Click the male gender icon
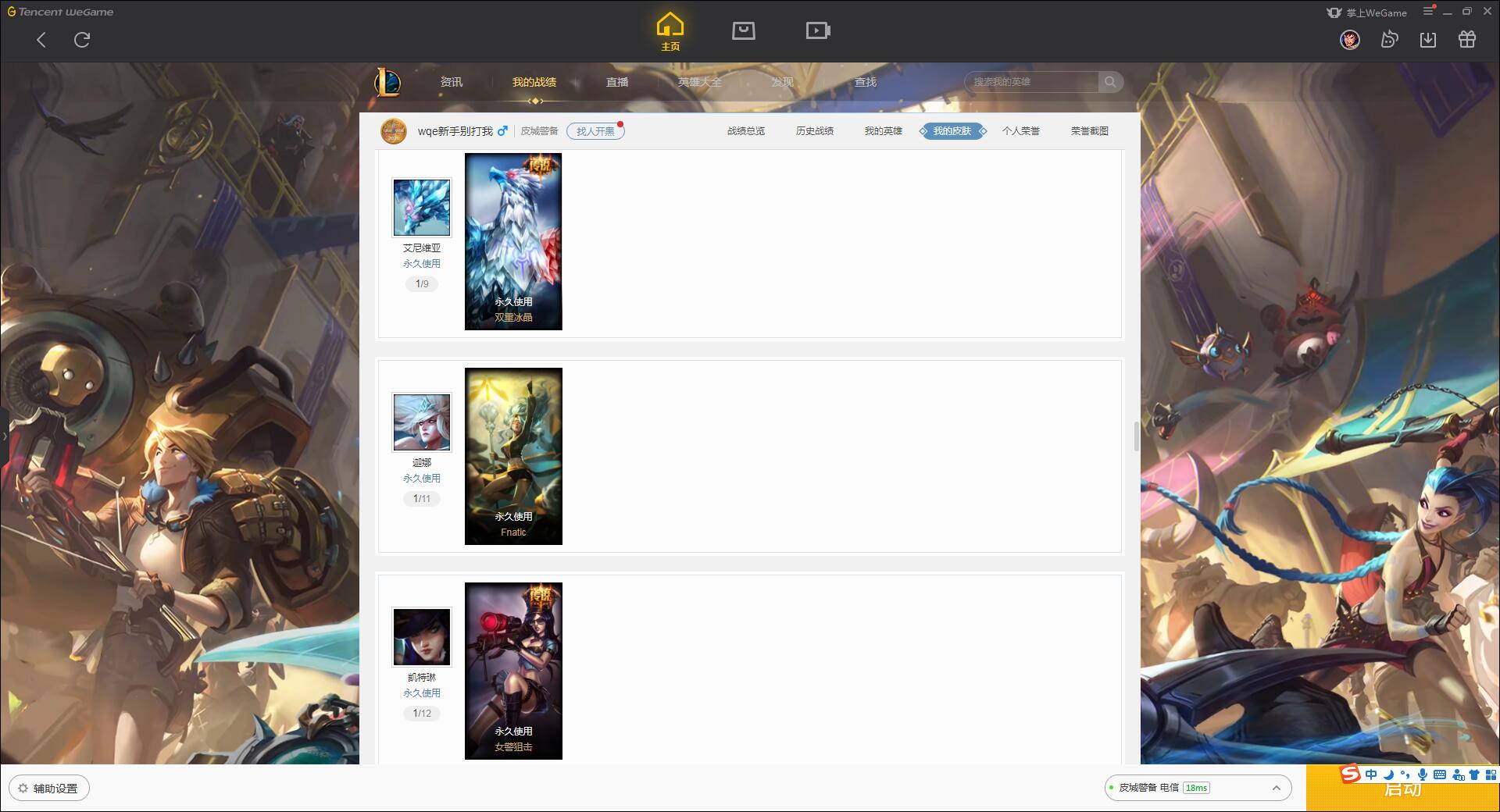 pos(502,131)
